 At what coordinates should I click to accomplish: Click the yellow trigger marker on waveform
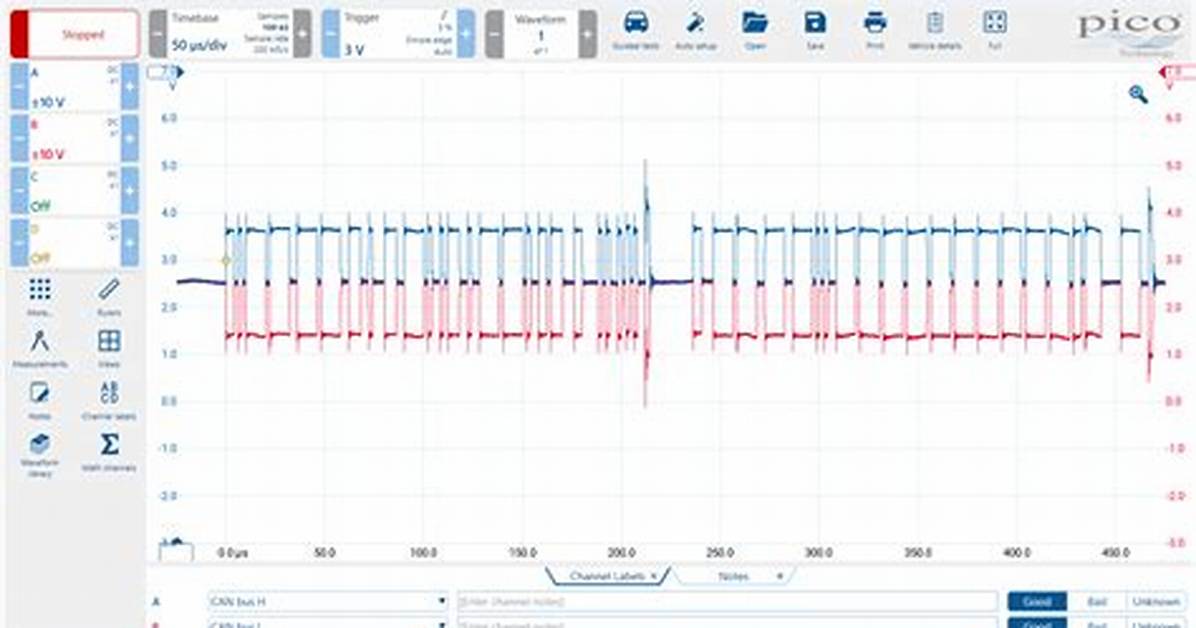coord(226,260)
